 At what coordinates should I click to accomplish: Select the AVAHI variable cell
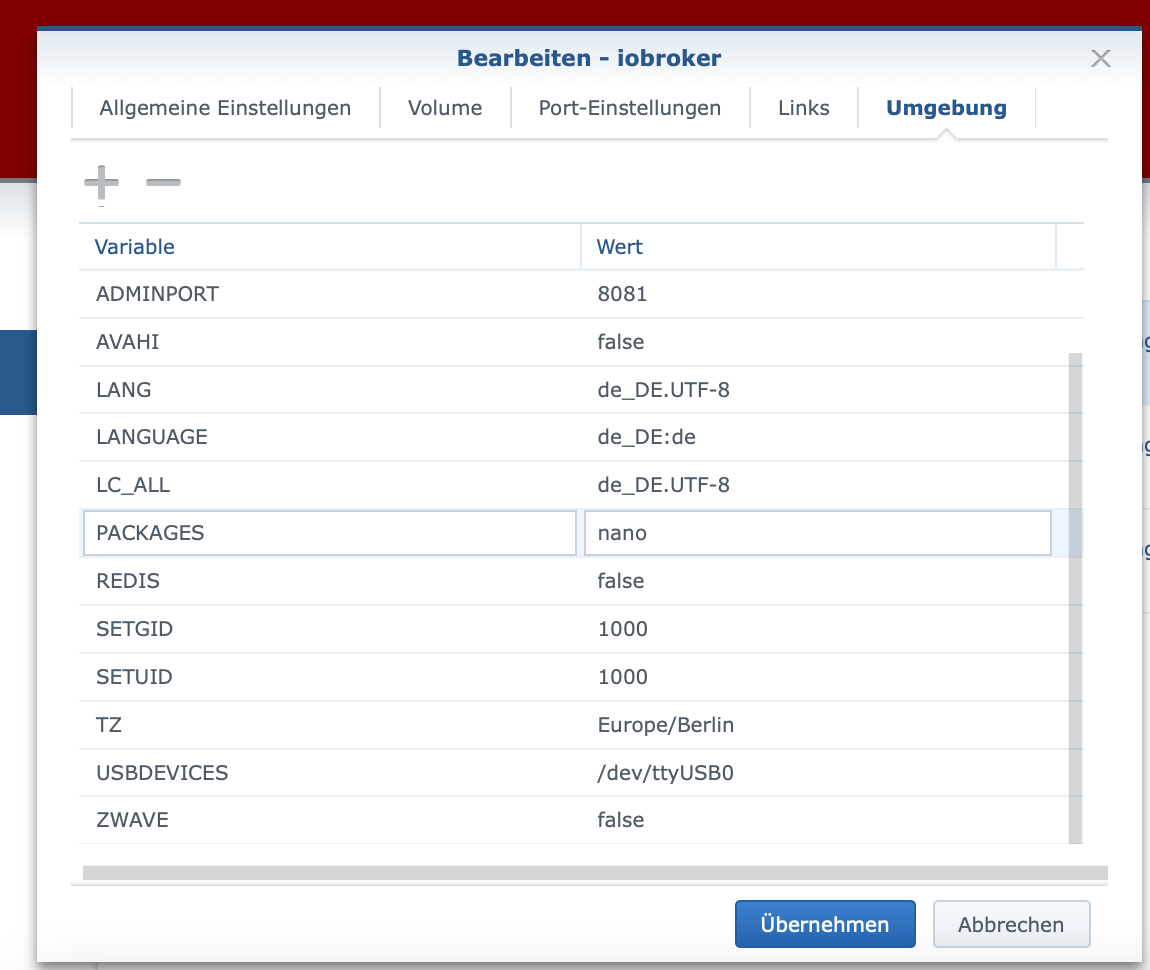click(330, 342)
